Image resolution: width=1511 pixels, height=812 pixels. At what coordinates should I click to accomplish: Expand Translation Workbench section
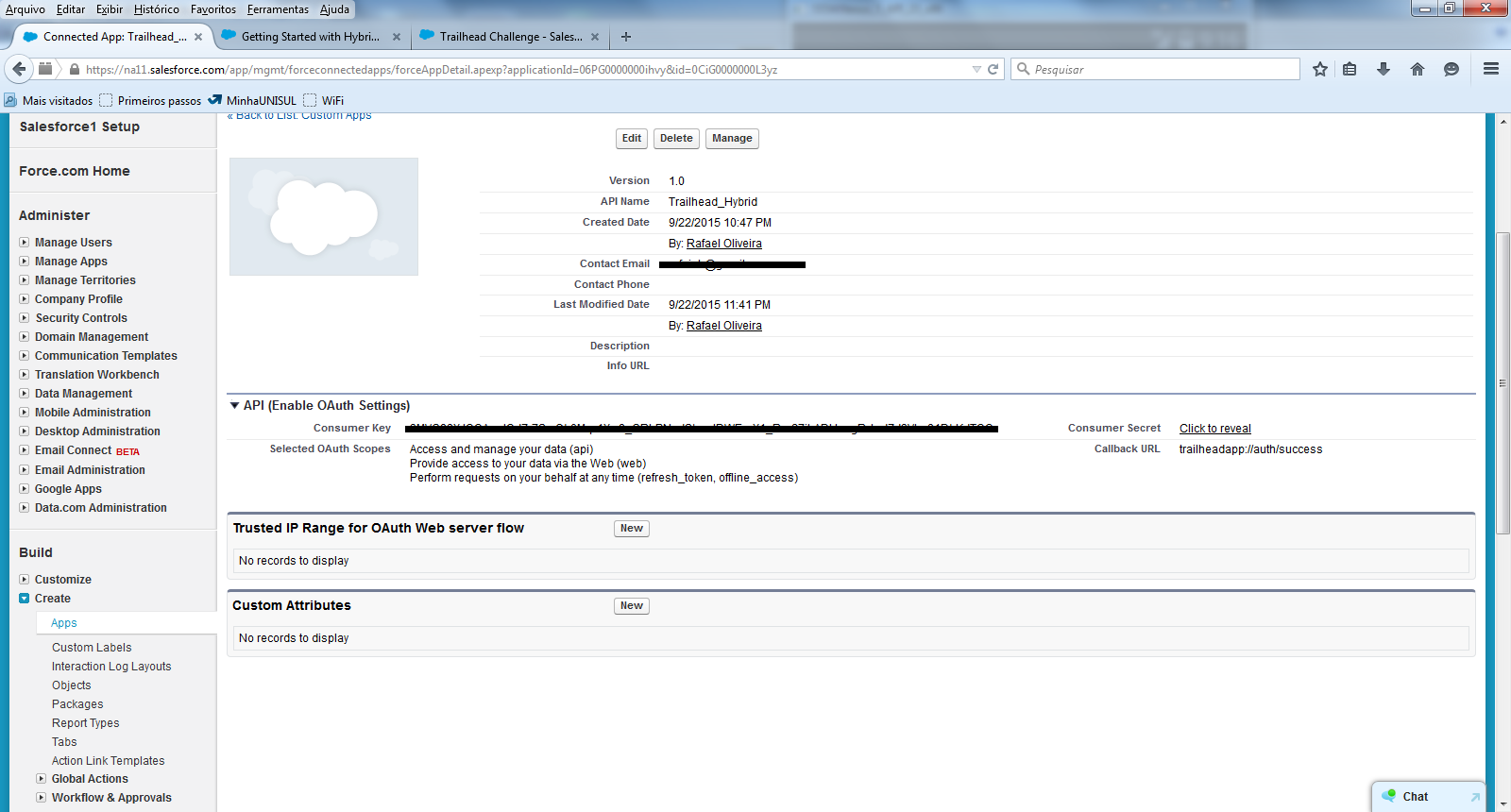(x=25, y=375)
